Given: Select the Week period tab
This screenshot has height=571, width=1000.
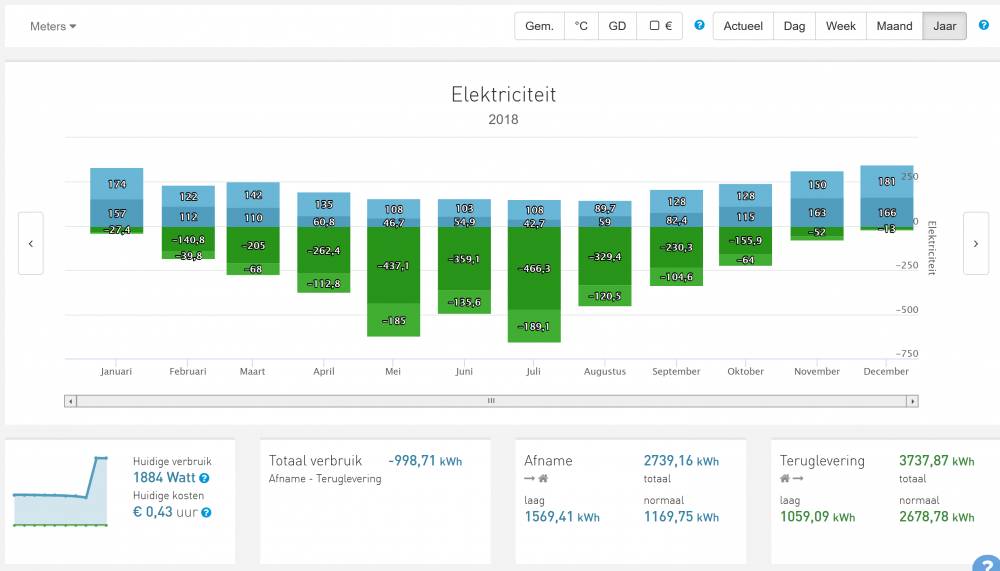Looking at the screenshot, I should coord(840,26).
